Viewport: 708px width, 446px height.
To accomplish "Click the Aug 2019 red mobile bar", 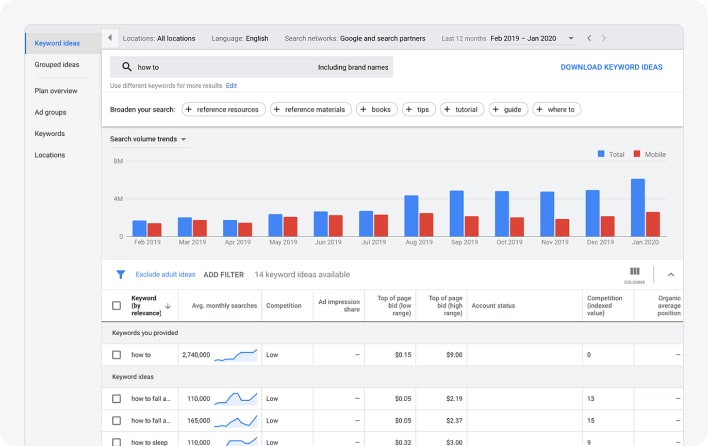I will [x=426, y=225].
